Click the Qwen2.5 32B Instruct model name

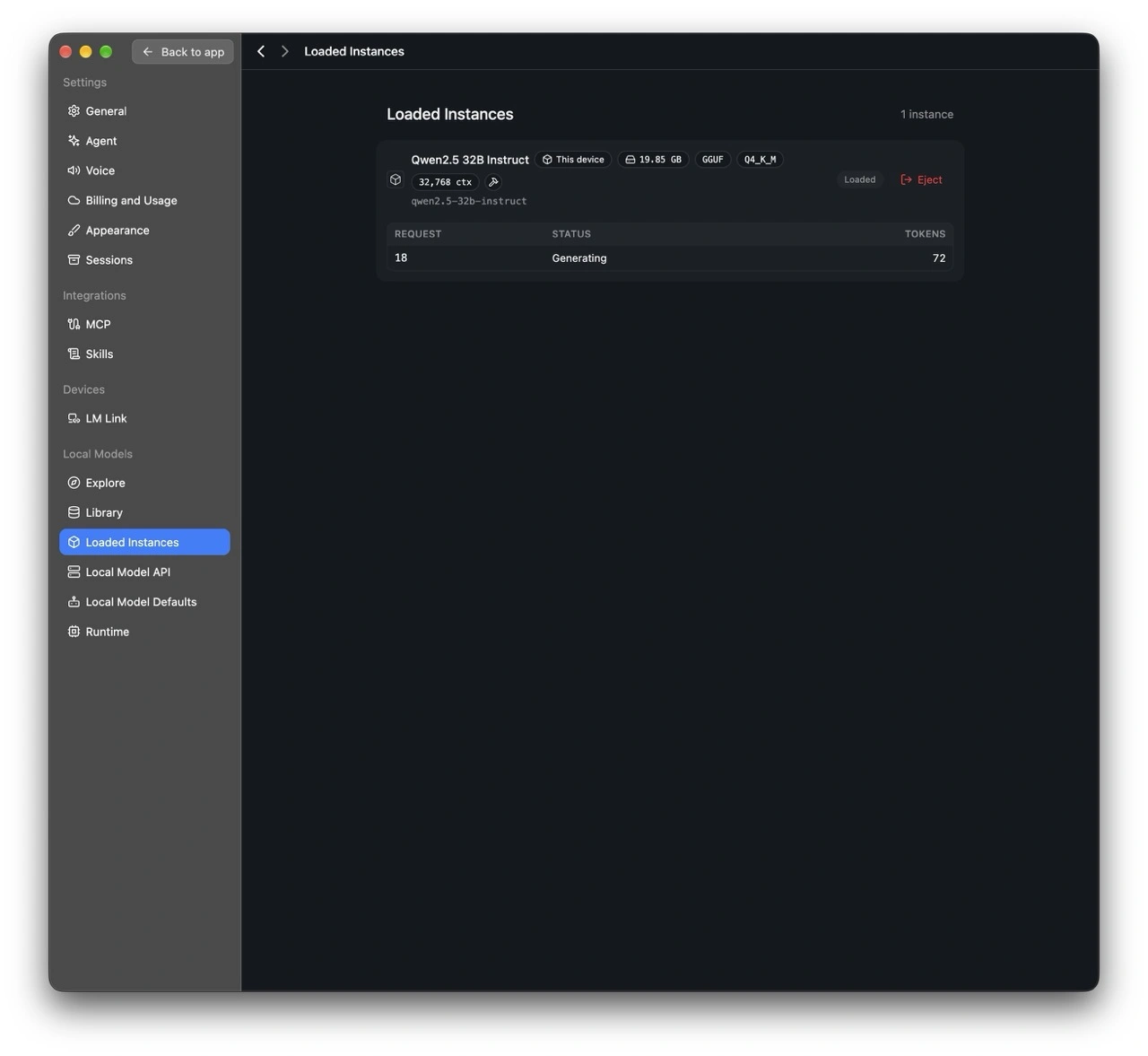[x=470, y=160]
